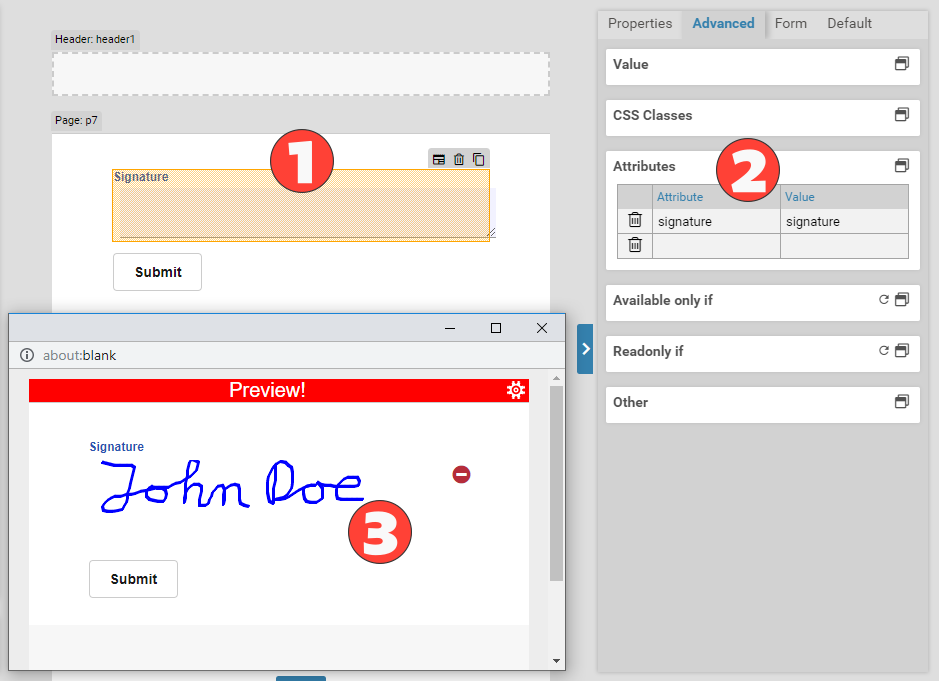939x681 pixels.
Task: Switch to the Form tab
Action: (x=790, y=23)
